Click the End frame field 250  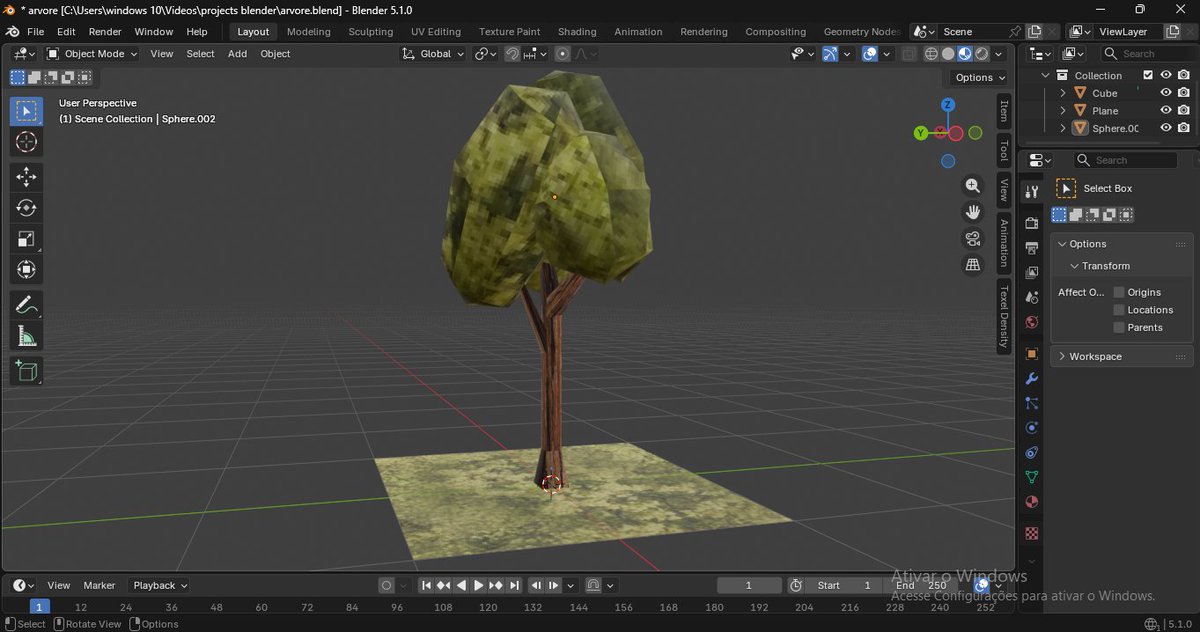pyautogui.click(x=921, y=585)
